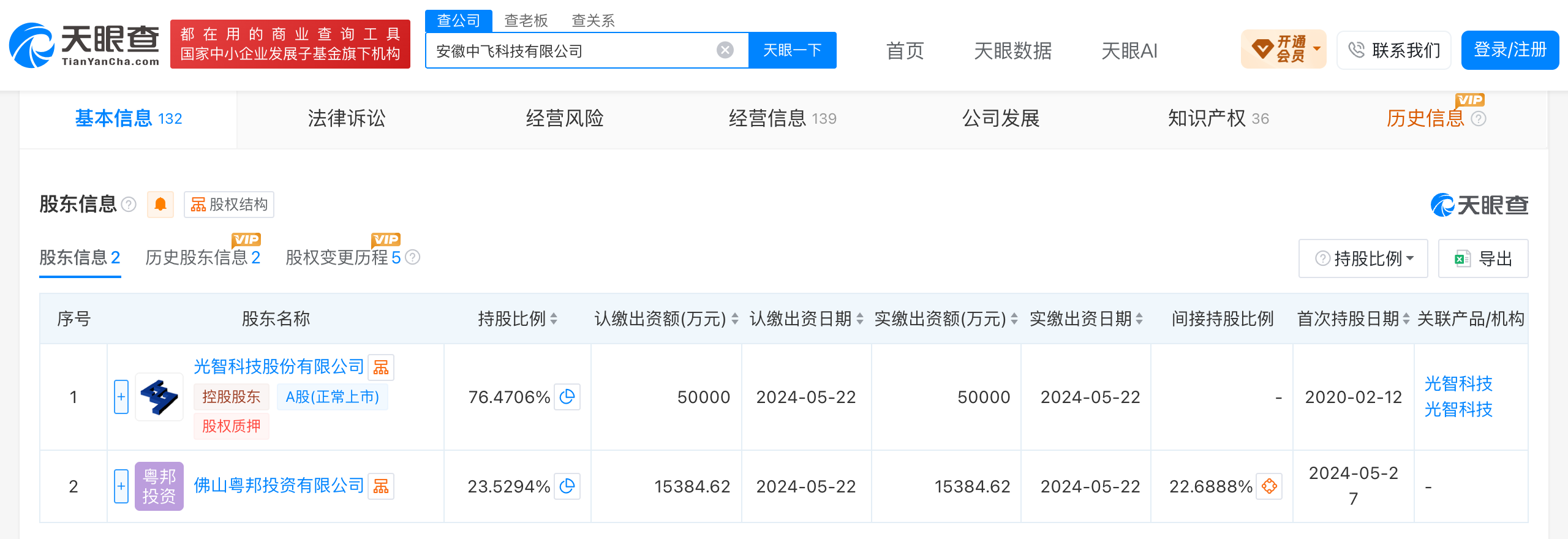Open equity chart icon beside 光智科技股份有限公司

point(381,367)
